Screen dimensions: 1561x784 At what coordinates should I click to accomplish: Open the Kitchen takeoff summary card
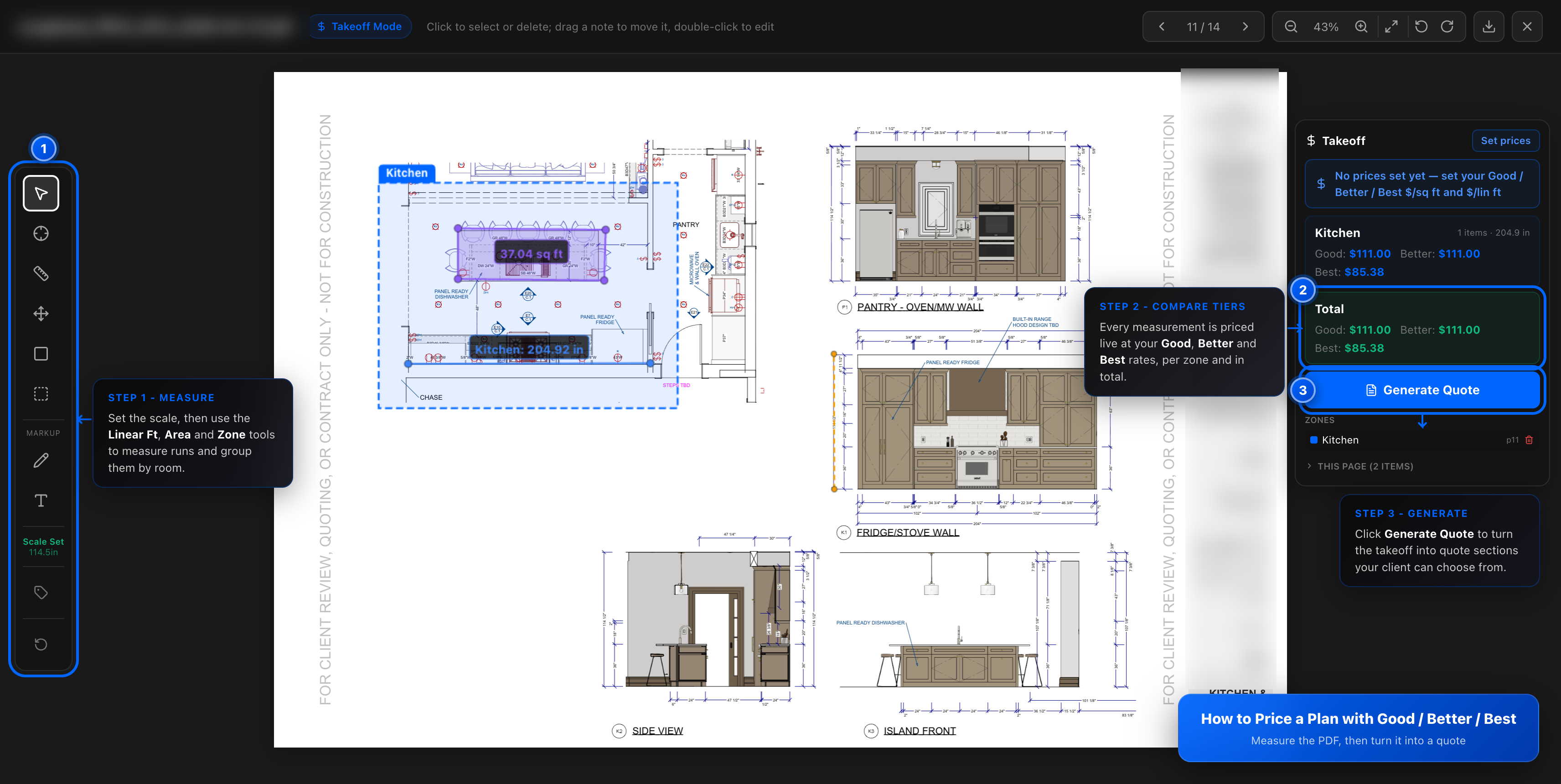[x=1421, y=252]
